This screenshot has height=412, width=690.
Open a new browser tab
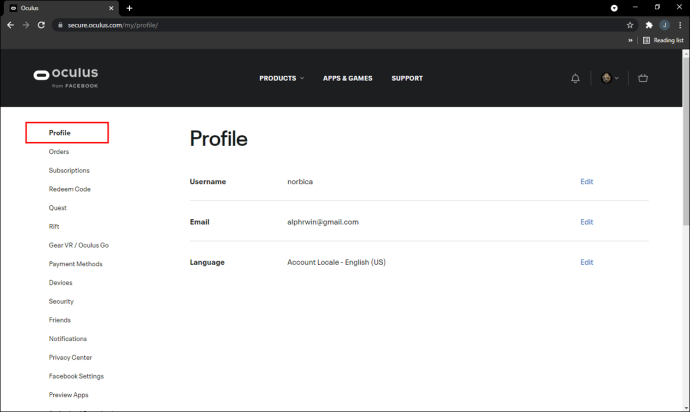click(x=129, y=8)
